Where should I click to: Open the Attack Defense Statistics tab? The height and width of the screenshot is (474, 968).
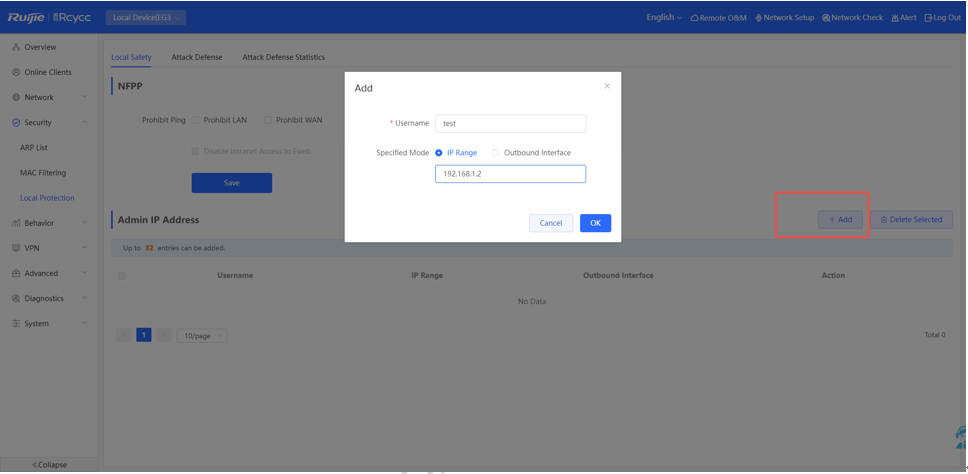[283, 57]
